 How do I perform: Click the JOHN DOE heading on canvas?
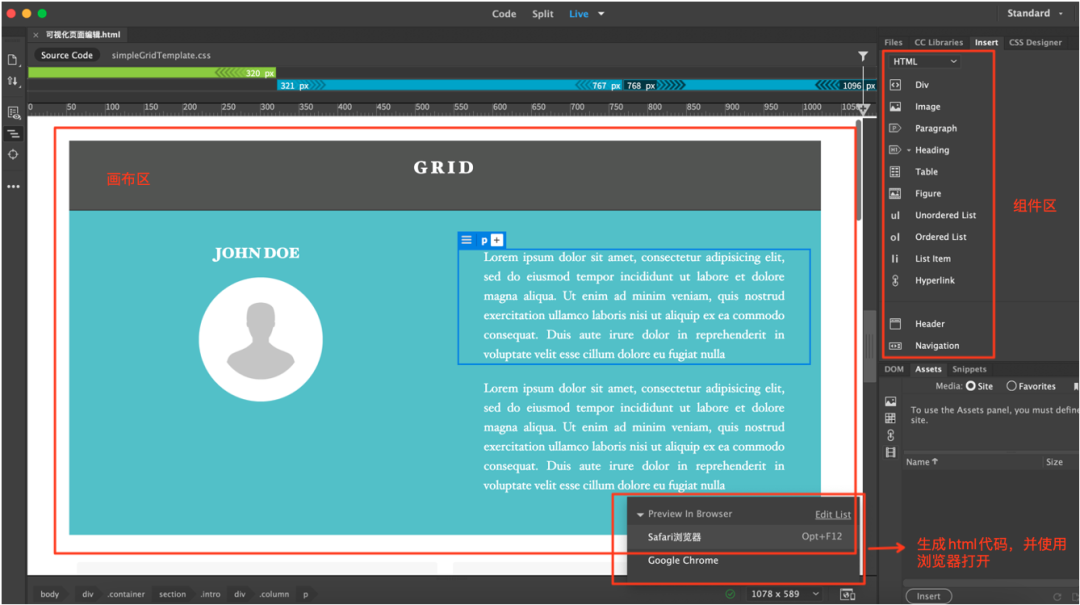point(256,253)
